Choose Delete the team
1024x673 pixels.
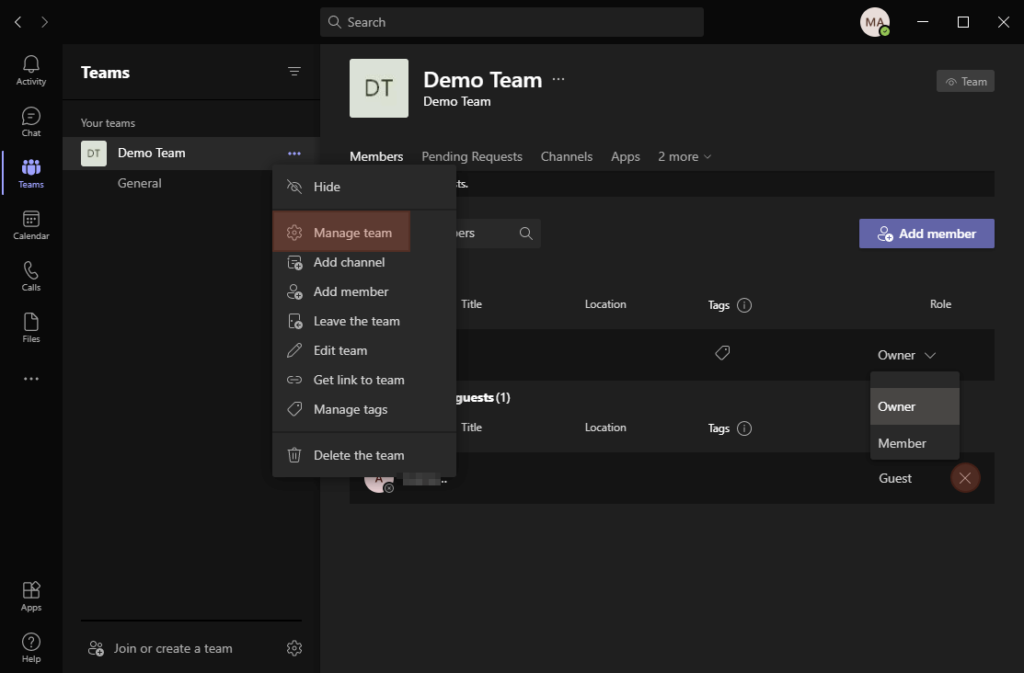(x=364, y=455)
